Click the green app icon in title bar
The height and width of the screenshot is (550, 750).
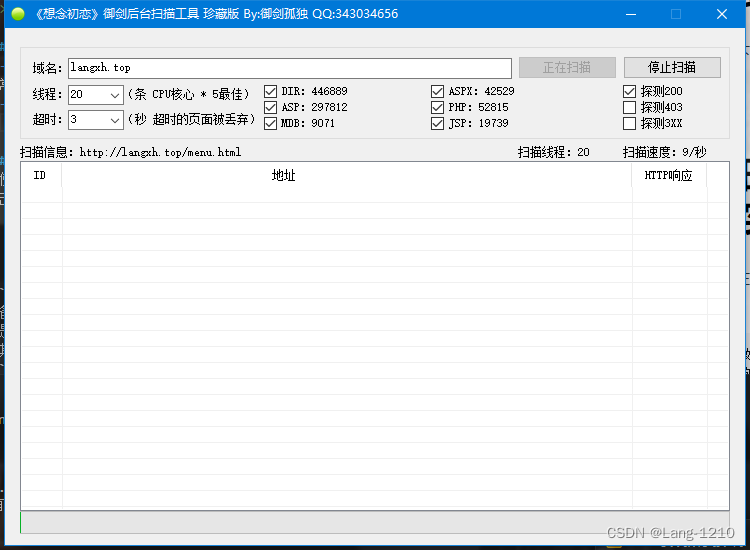18,14
